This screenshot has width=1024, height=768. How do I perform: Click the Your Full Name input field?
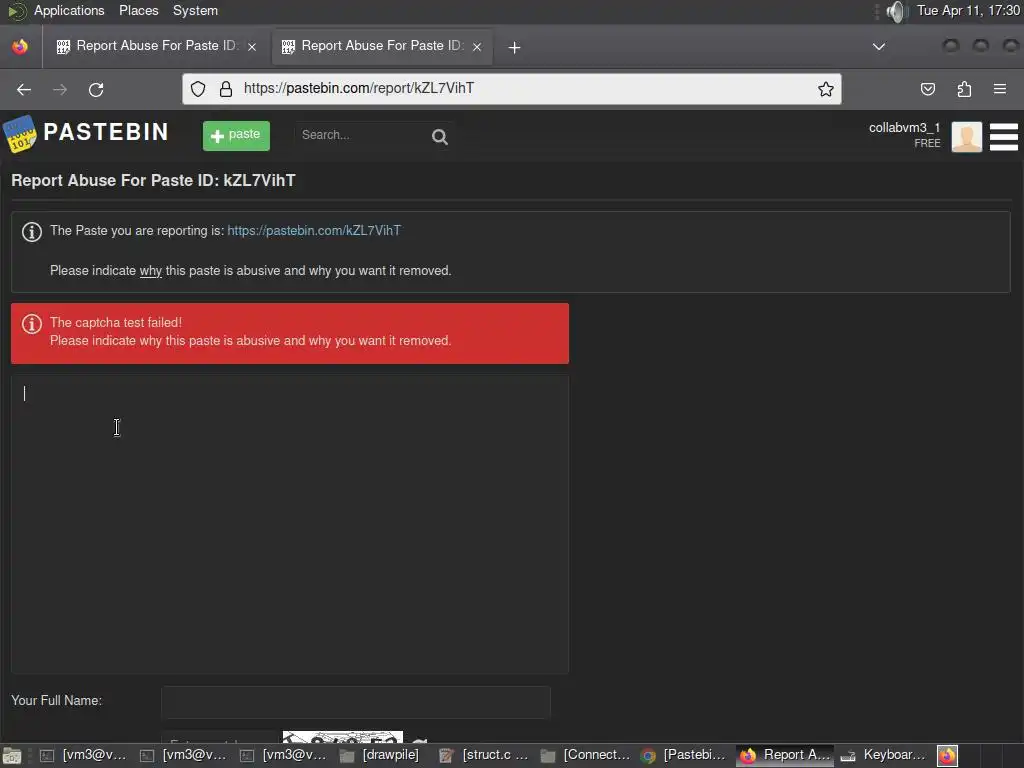coord(356,702)
